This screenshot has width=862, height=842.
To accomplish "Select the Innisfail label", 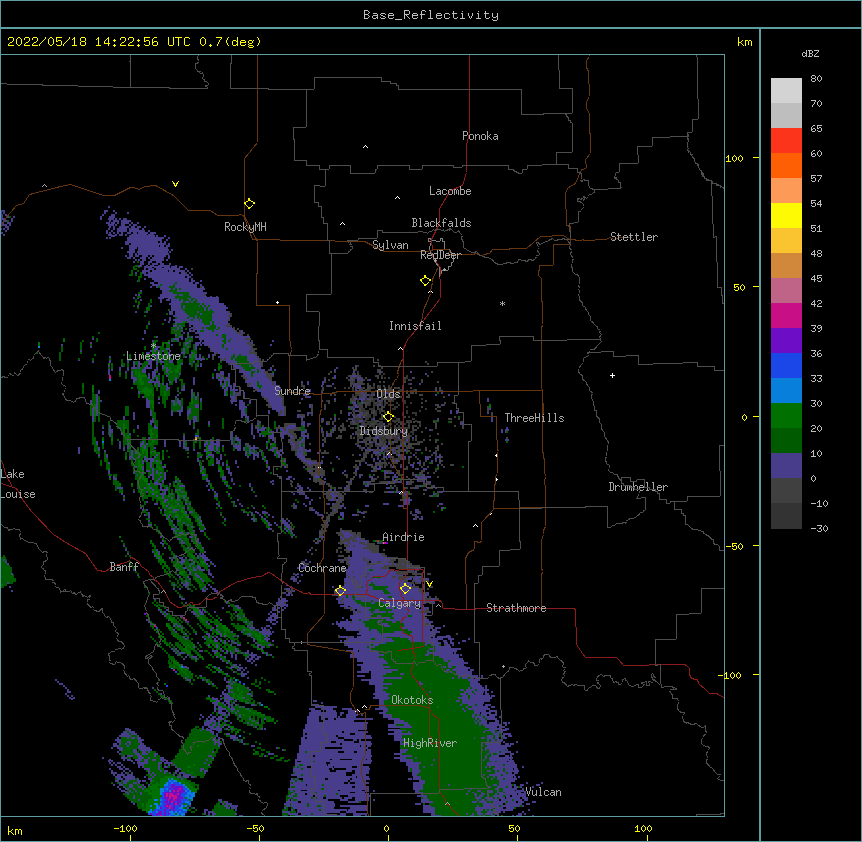I will tap(415, 326).
